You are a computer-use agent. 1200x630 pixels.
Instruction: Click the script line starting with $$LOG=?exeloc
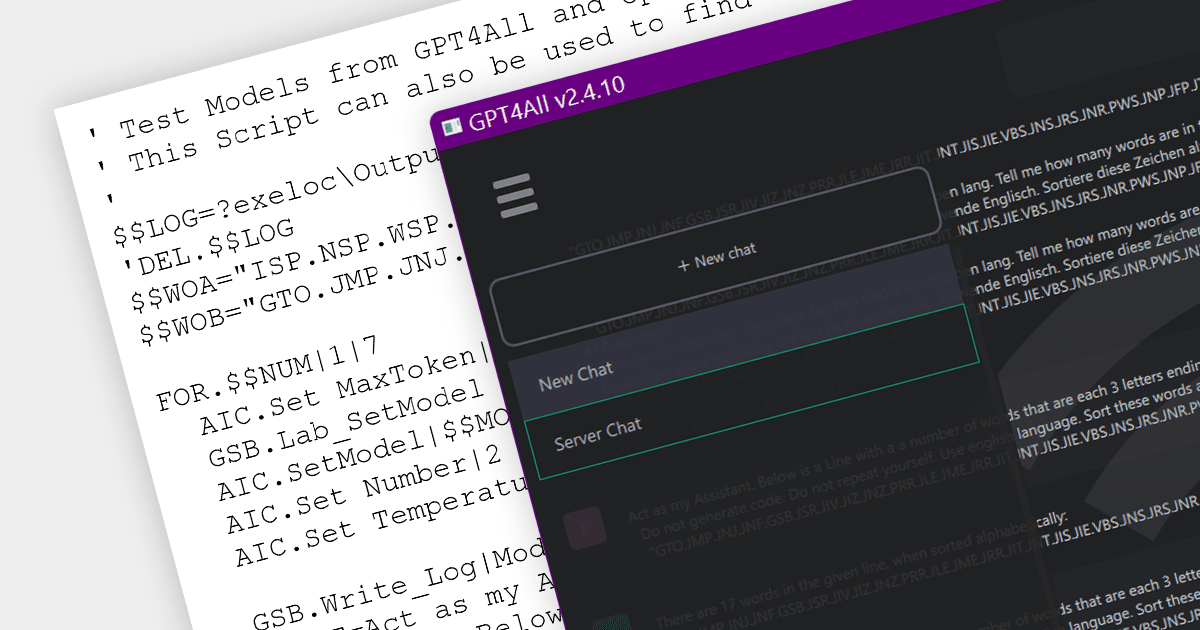tap(275, 198)
